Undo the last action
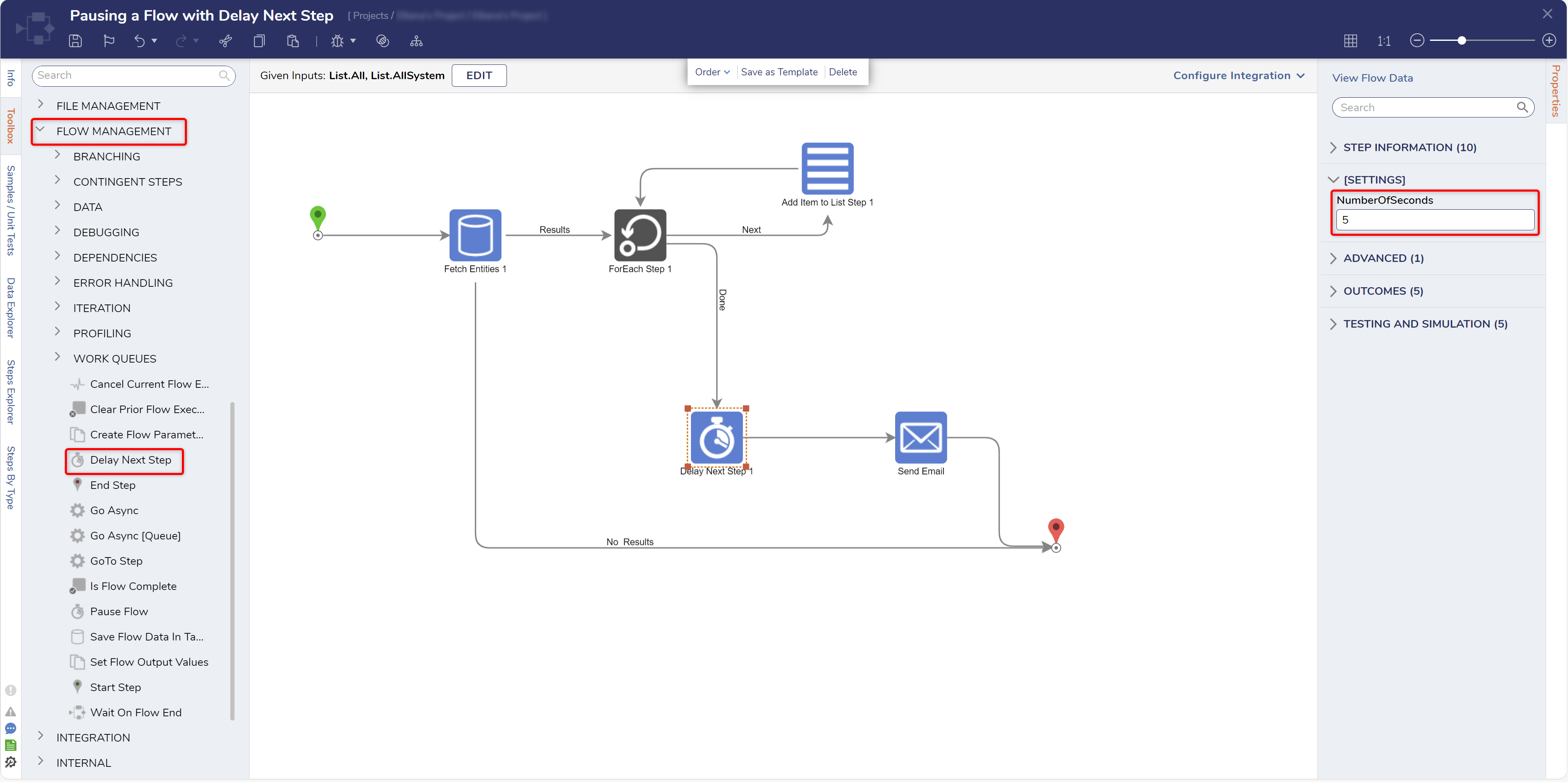 pyautogui.click(x=139, y=41)
